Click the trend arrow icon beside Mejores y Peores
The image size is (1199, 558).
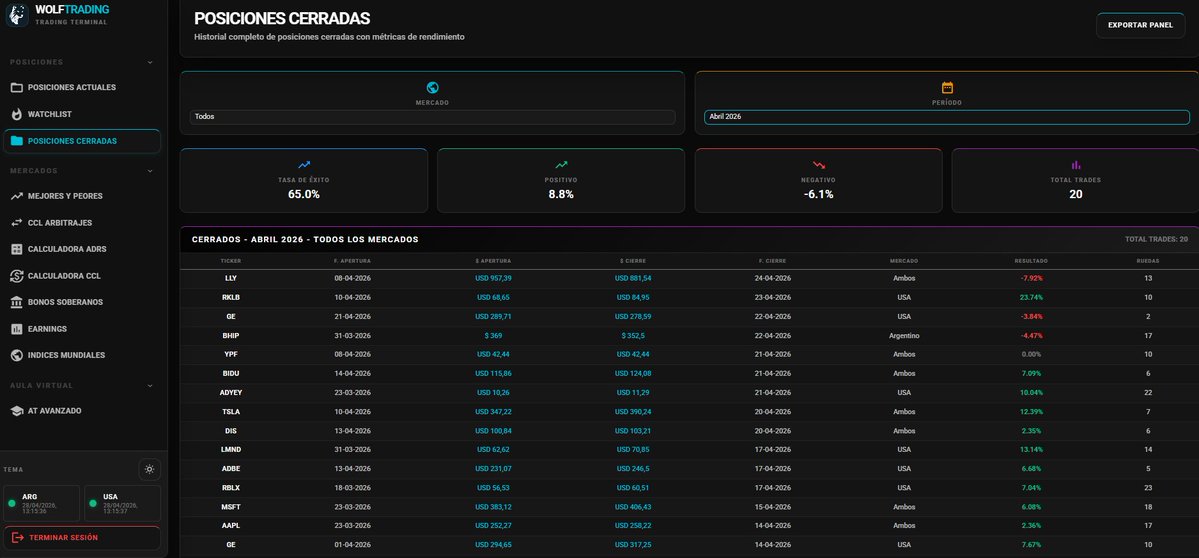[x=17, y=196]
